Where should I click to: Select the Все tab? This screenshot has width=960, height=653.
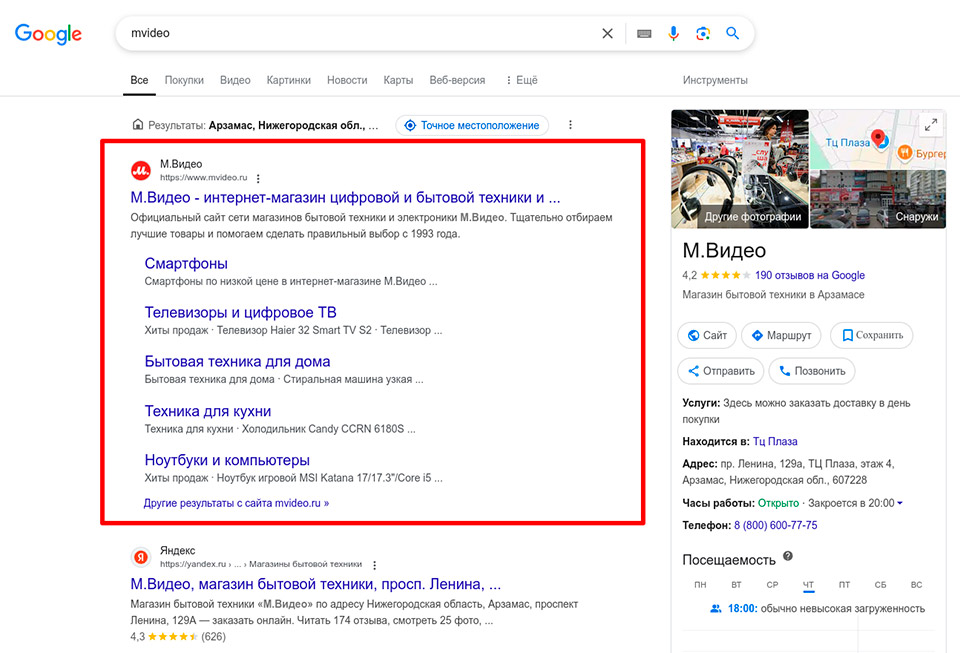pyautogui.click(x=139, y=80)
